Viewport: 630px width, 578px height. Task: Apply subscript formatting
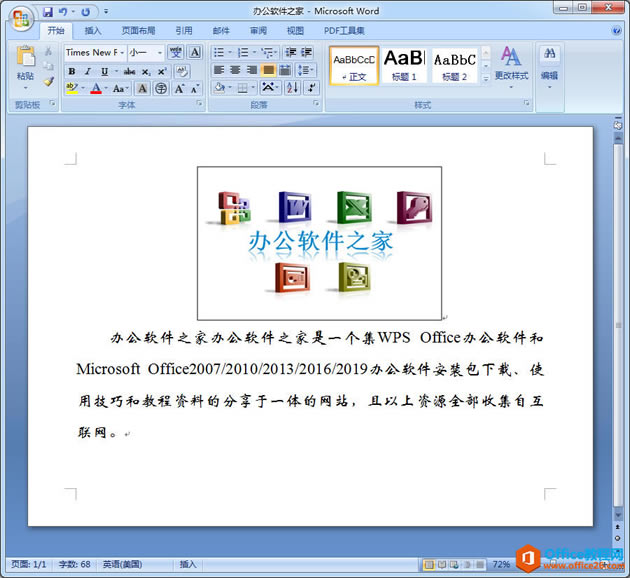pyautogui.click(x=146, y=71)
